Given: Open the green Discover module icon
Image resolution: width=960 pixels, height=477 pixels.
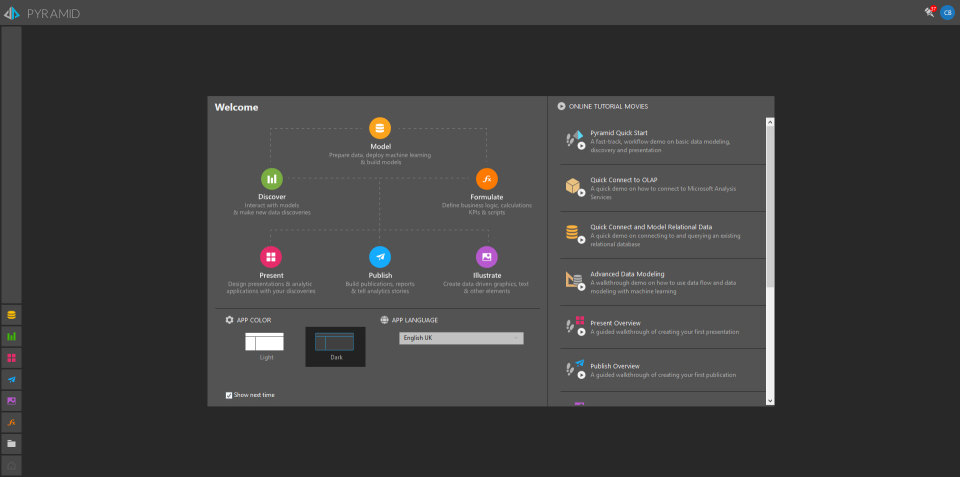Looking at the screenshot, I should tap(272, 179).
